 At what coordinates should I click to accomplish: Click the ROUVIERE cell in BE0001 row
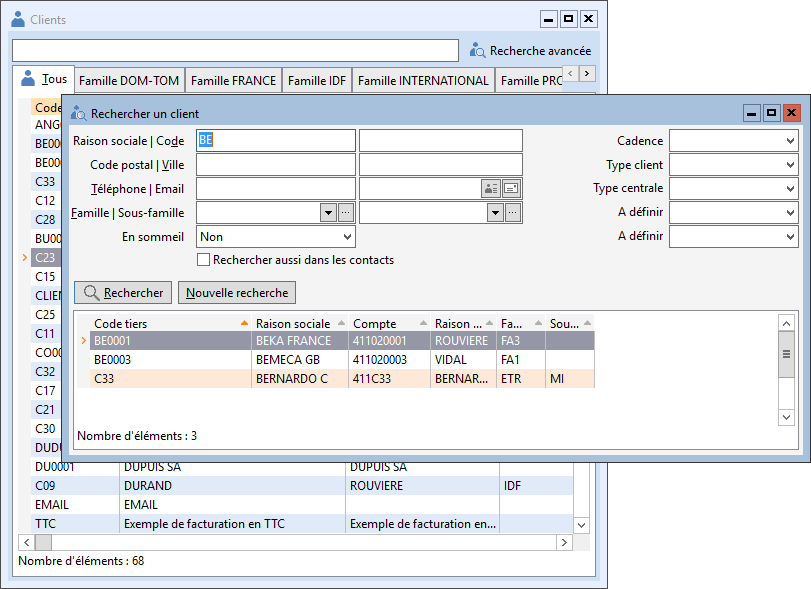(x=461, y=341)
